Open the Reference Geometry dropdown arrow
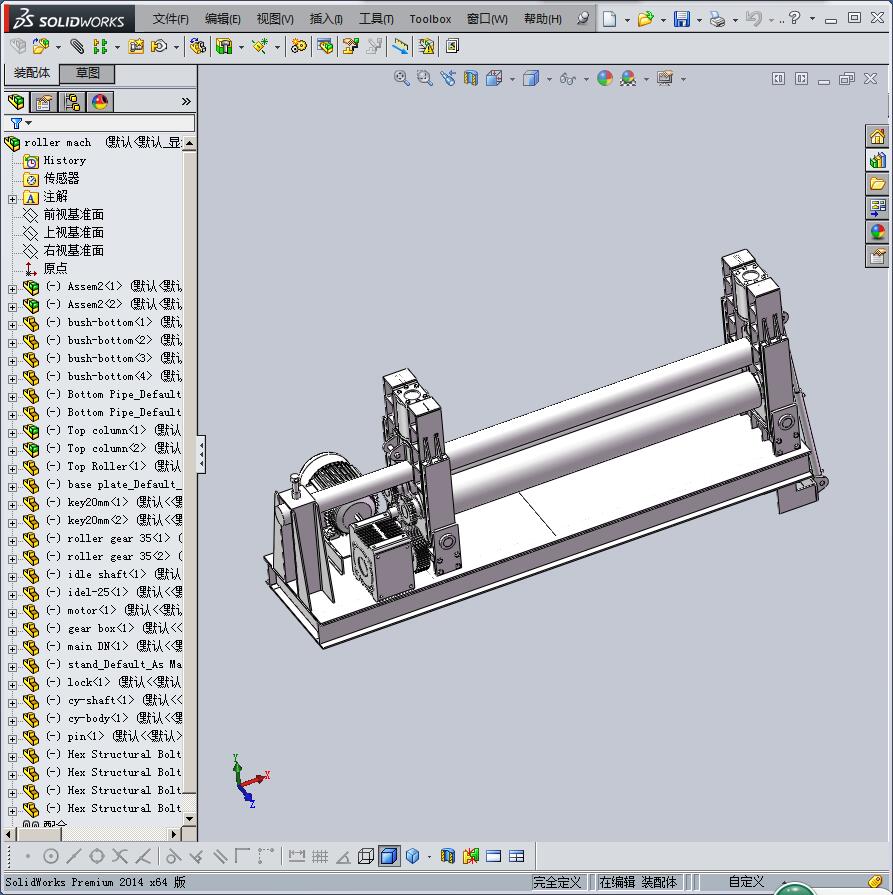The height and width of the screenshot is (895, 893). pyautogui.click(x=277, y=47)
